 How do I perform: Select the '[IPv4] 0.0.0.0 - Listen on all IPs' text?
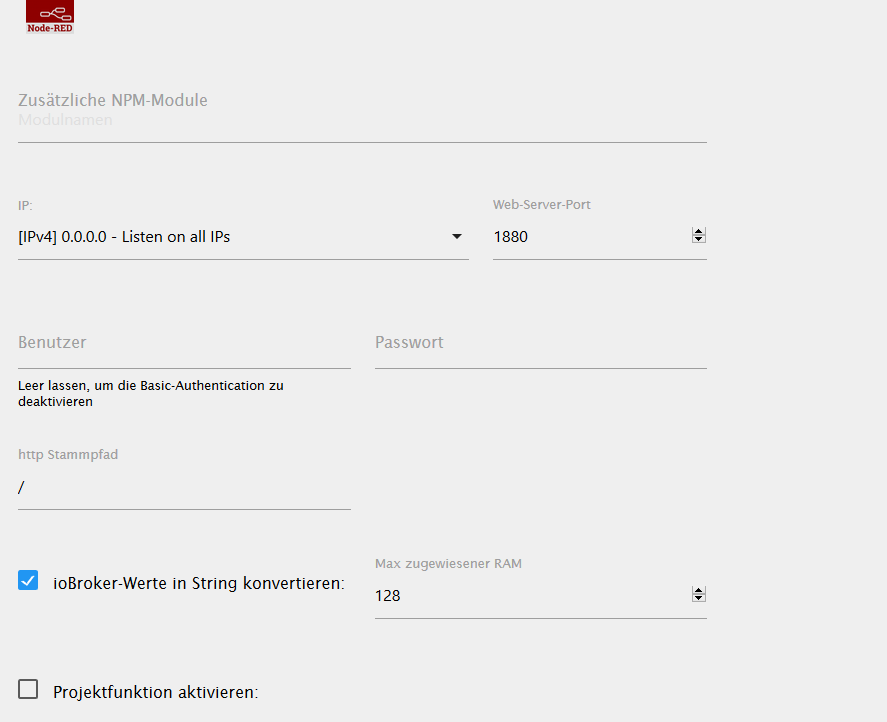pos(124,237)
